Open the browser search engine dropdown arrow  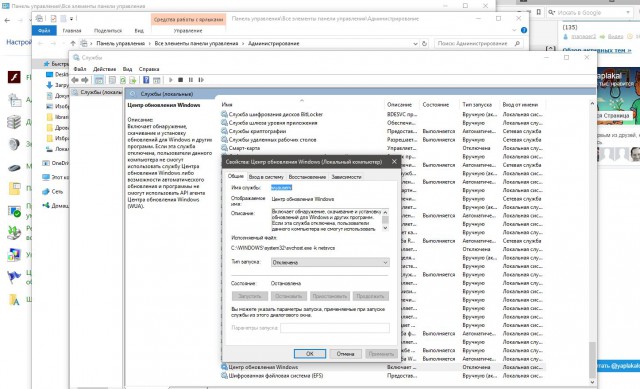[x=628, y=13]
